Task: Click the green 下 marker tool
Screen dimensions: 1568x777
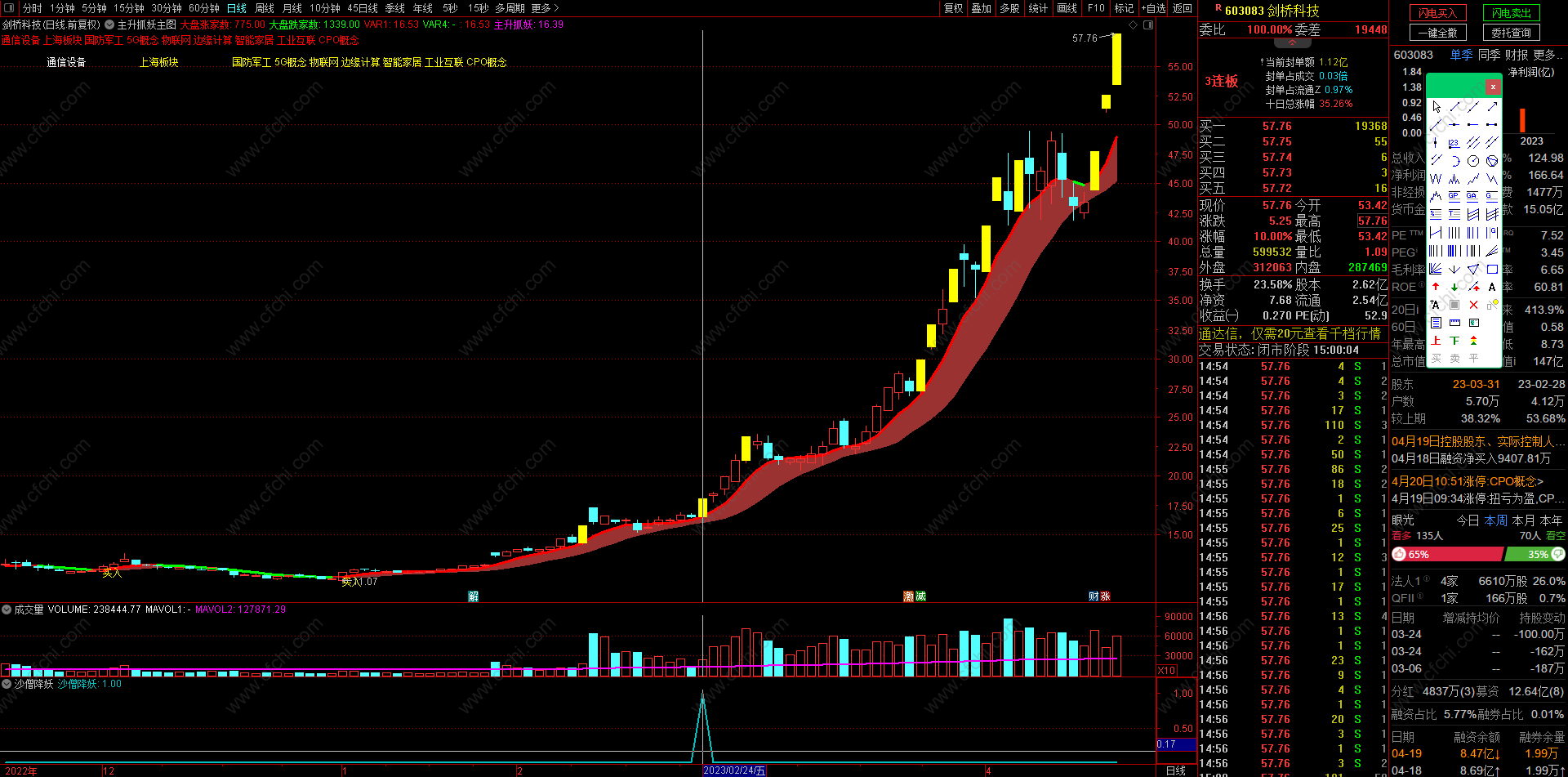Action: (1454, 341)
